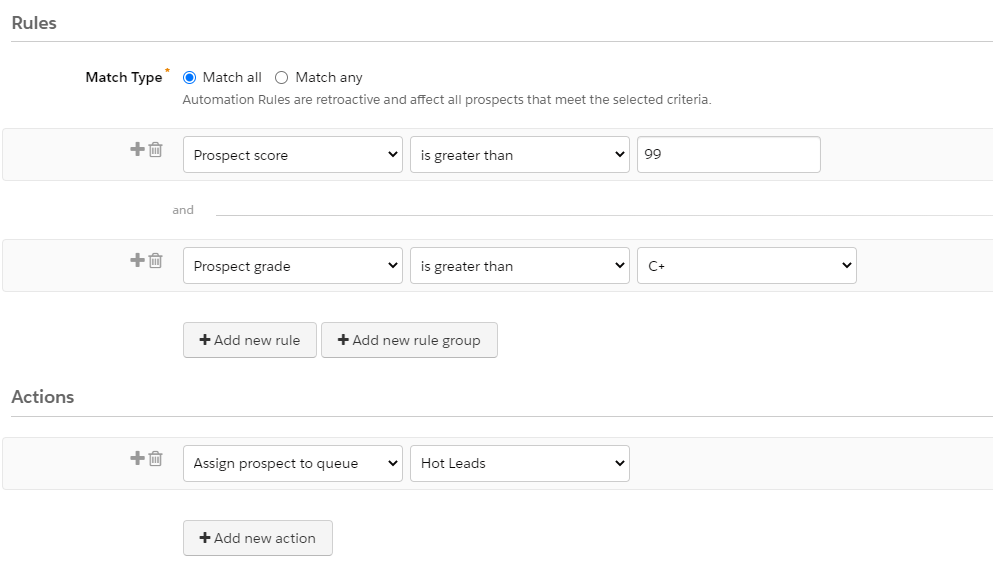Viewport: 993px width, 566px height.
Task: Open the operator dropdown for Prospect score
Action: (519, 155)
